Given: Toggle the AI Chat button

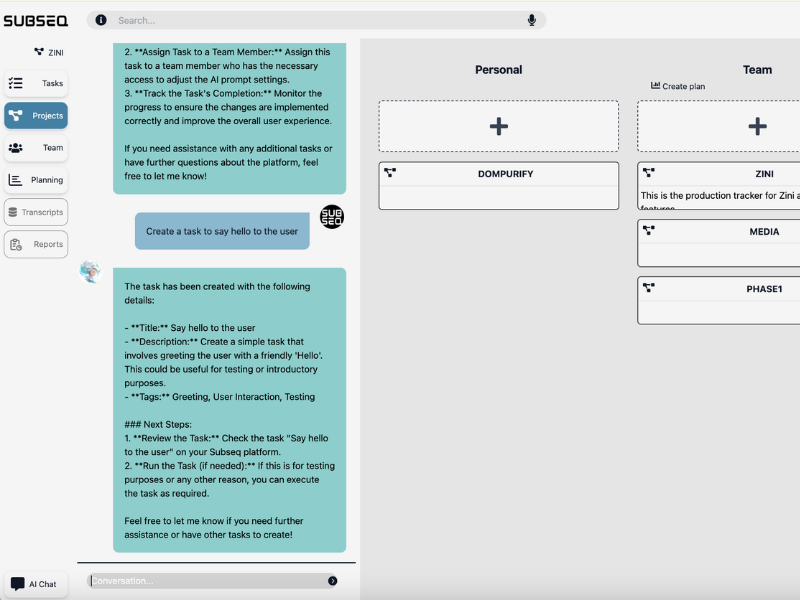Looking at the screenshot, I should pos(36,584).
